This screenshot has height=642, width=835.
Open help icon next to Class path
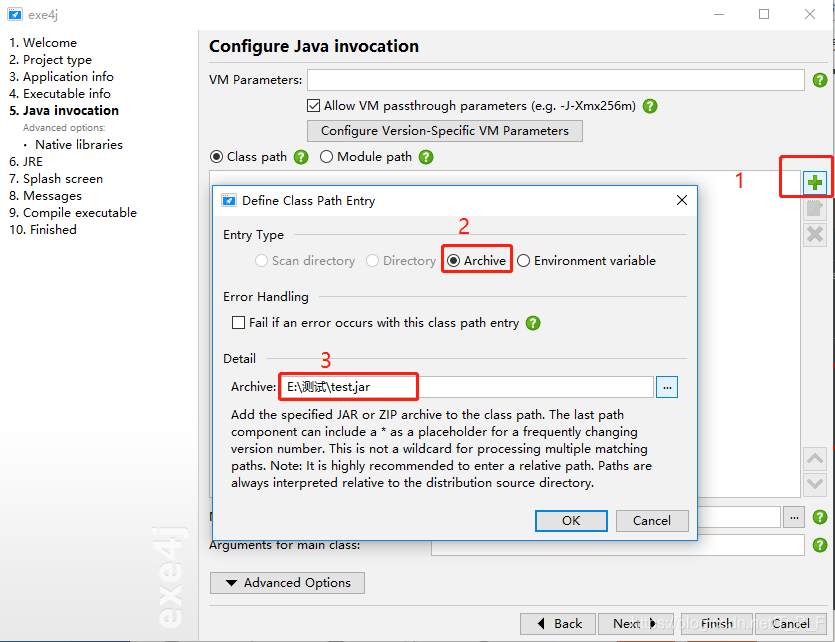coord(301,157)
